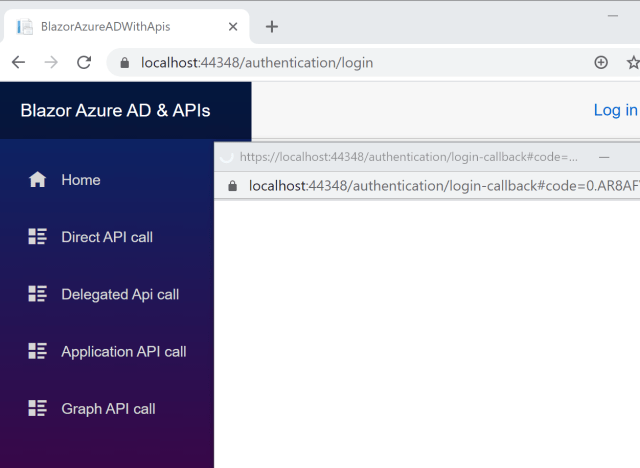Image resolution: width=640 pixels, height=468 pixels.
Task: Click the icon beside Graph API call
Action: coord(38,408)
